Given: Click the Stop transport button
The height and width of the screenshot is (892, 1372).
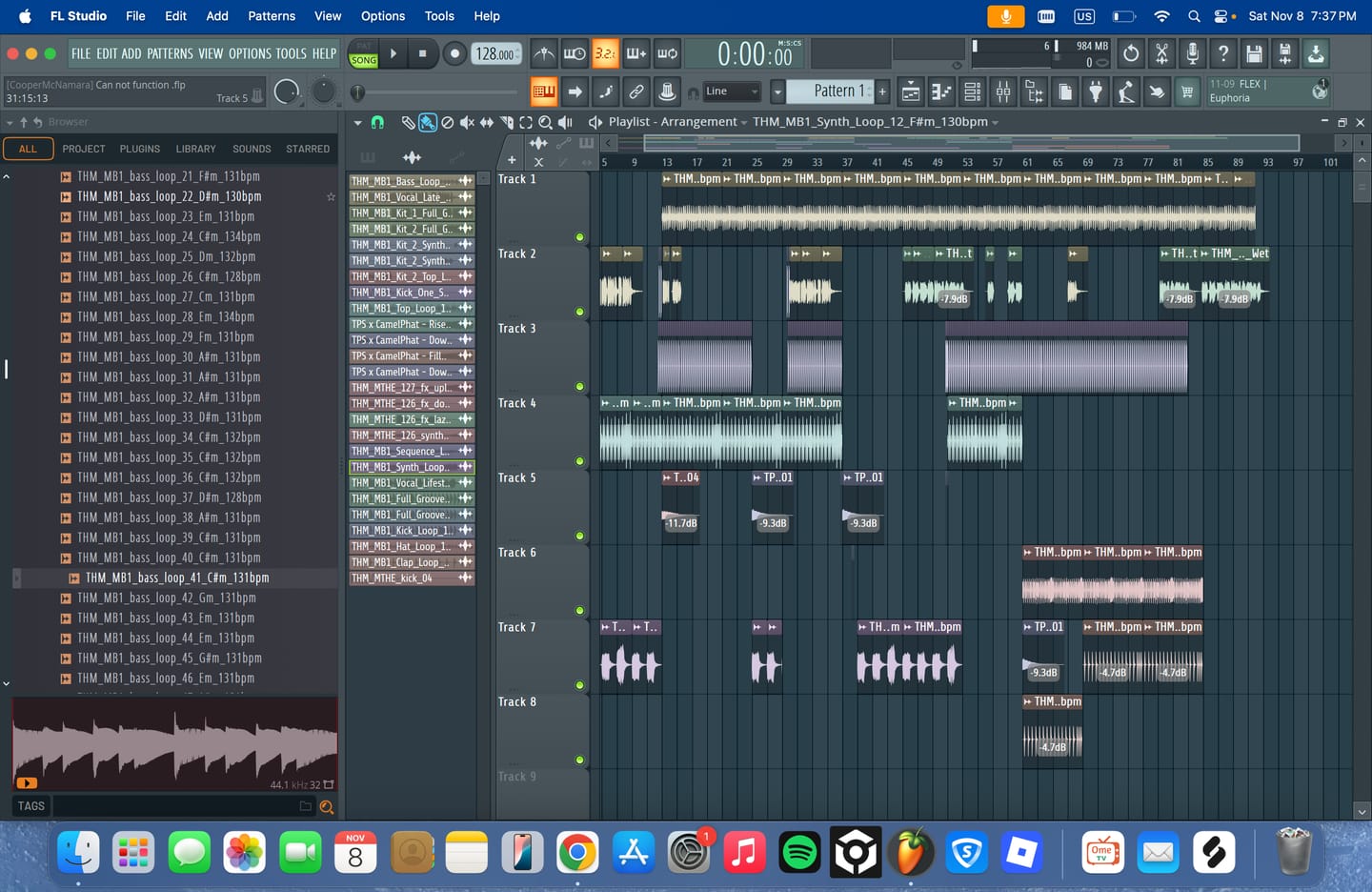Looking at the screenshot, I should pos(423,53).
